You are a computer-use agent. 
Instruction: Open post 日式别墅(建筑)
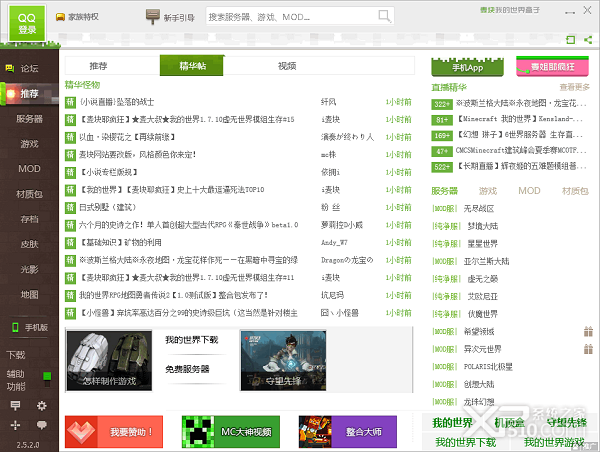(107, 207)
